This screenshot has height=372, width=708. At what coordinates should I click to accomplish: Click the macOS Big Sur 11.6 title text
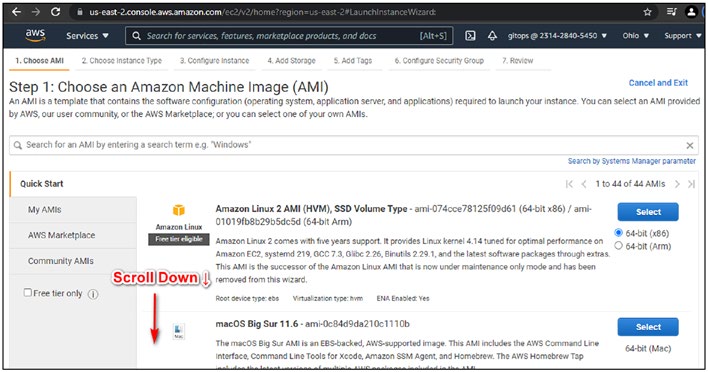pos(257,324)
